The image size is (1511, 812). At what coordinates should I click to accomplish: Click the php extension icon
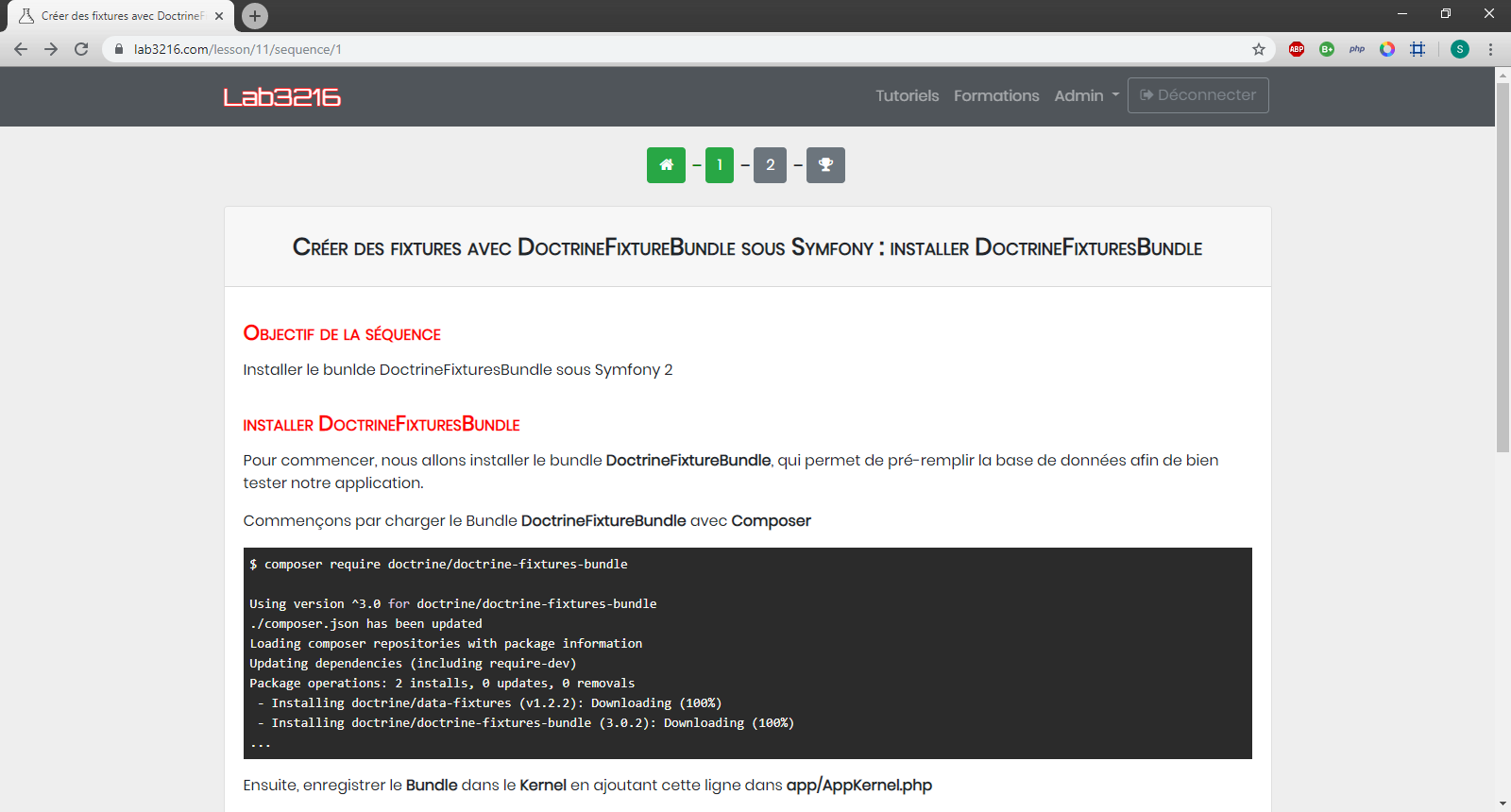point(1357,49)
